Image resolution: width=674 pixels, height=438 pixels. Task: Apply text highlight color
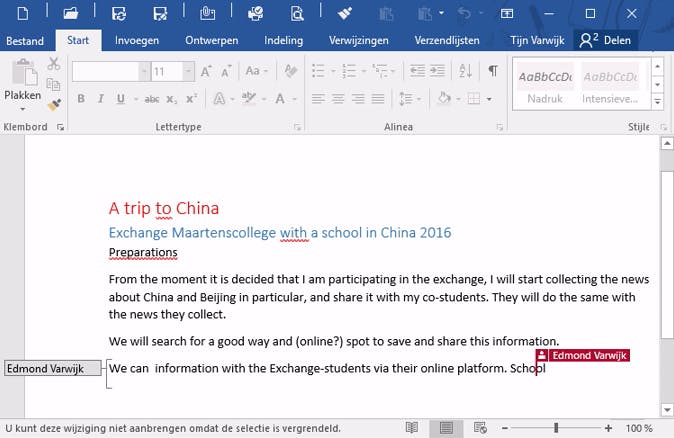[248, 99]
